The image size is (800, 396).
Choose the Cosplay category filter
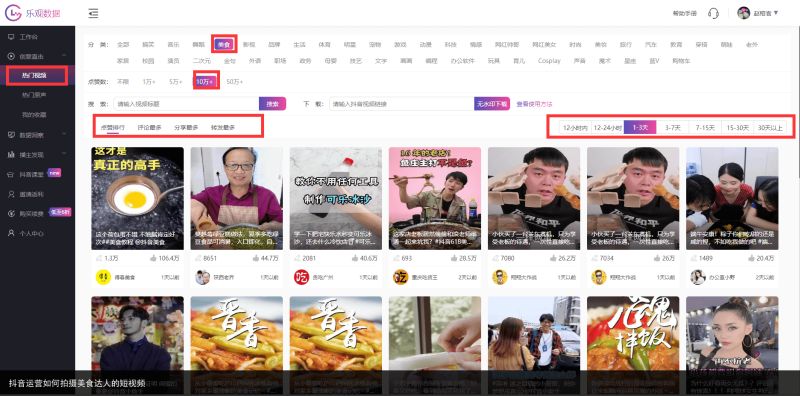tap(549, 61)
